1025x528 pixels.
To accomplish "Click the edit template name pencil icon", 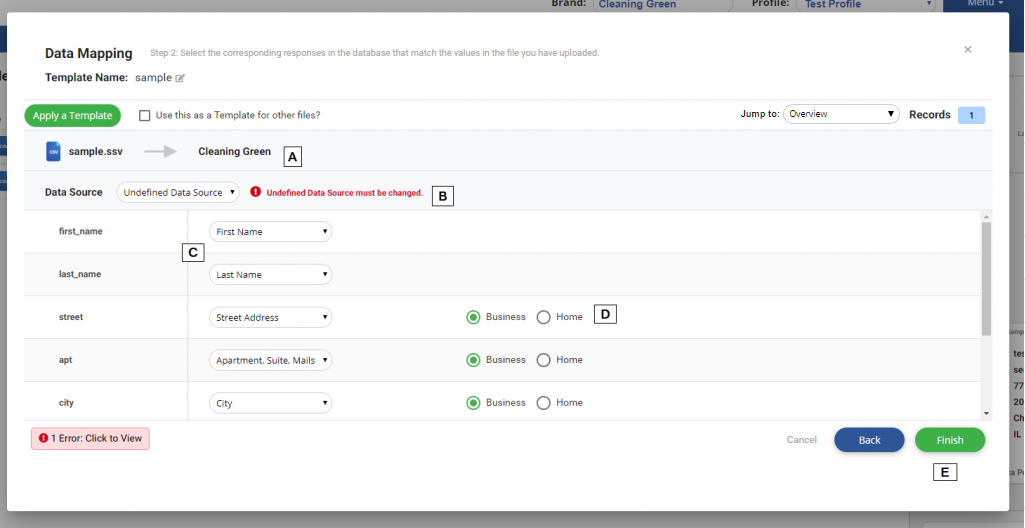I will [x=181, y=78].
